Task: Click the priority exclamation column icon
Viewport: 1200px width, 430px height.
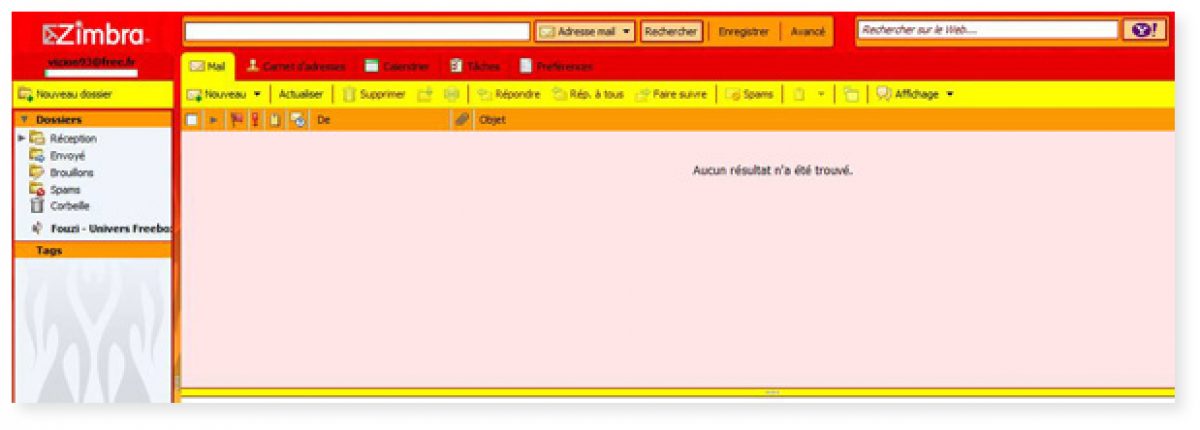Action: (255, 120)
